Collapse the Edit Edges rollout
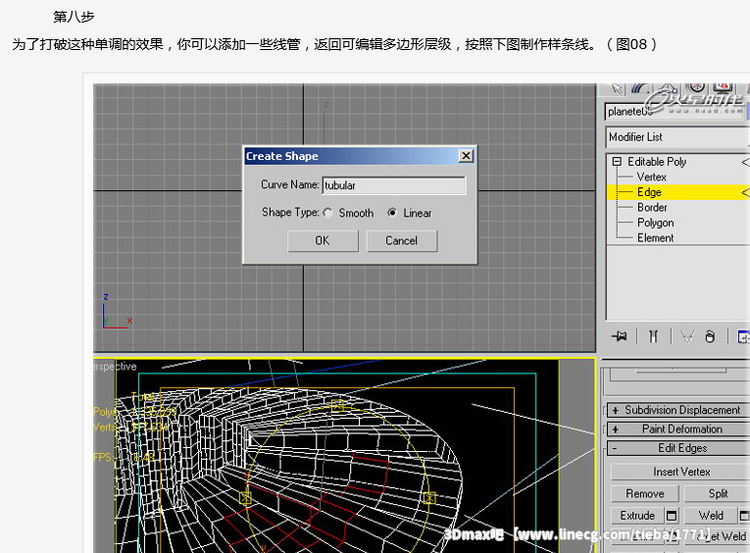This screenshot has width=750, height=553. [x=678, y=448]
